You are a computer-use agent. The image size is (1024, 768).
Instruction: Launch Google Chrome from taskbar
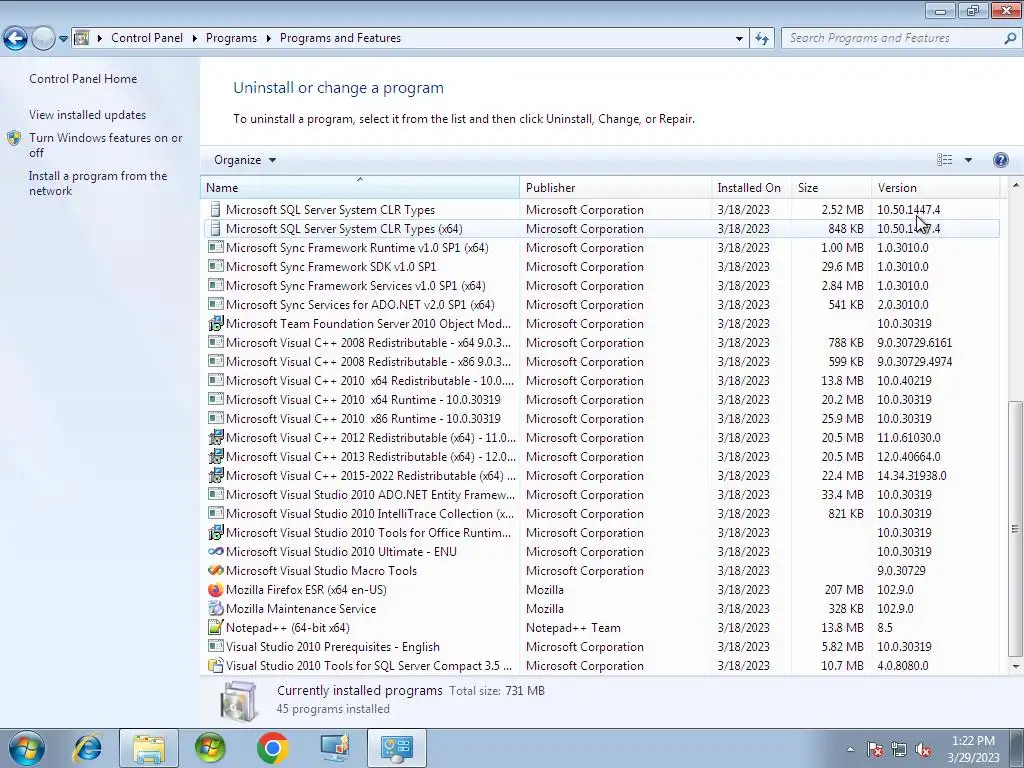click(x=273, y=748)
